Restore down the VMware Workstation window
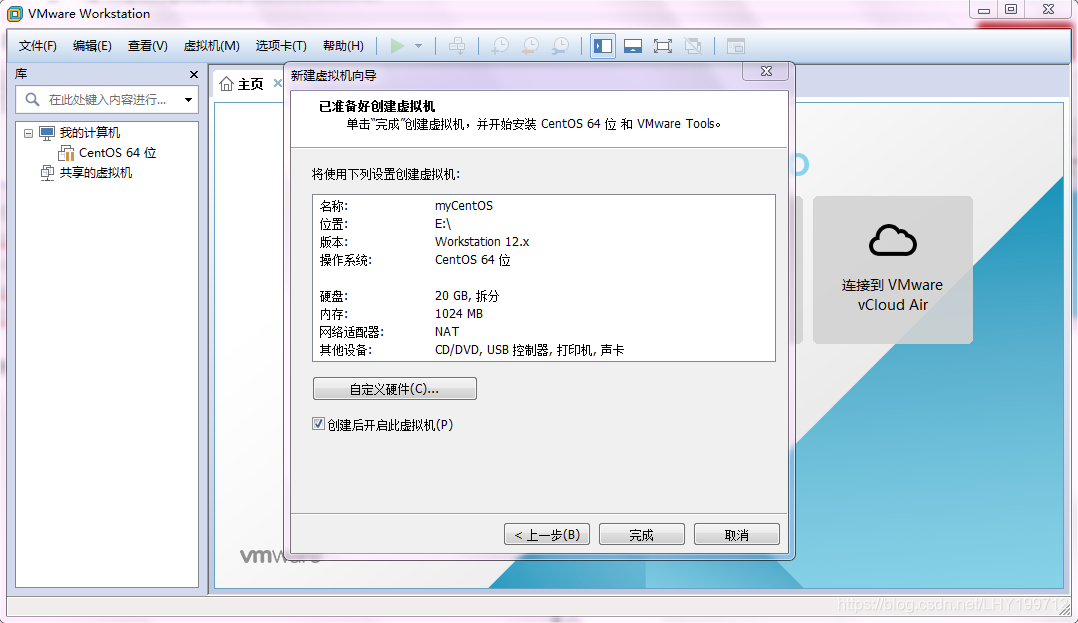This screenshot has width=1078, height=623. [1011, 10]
